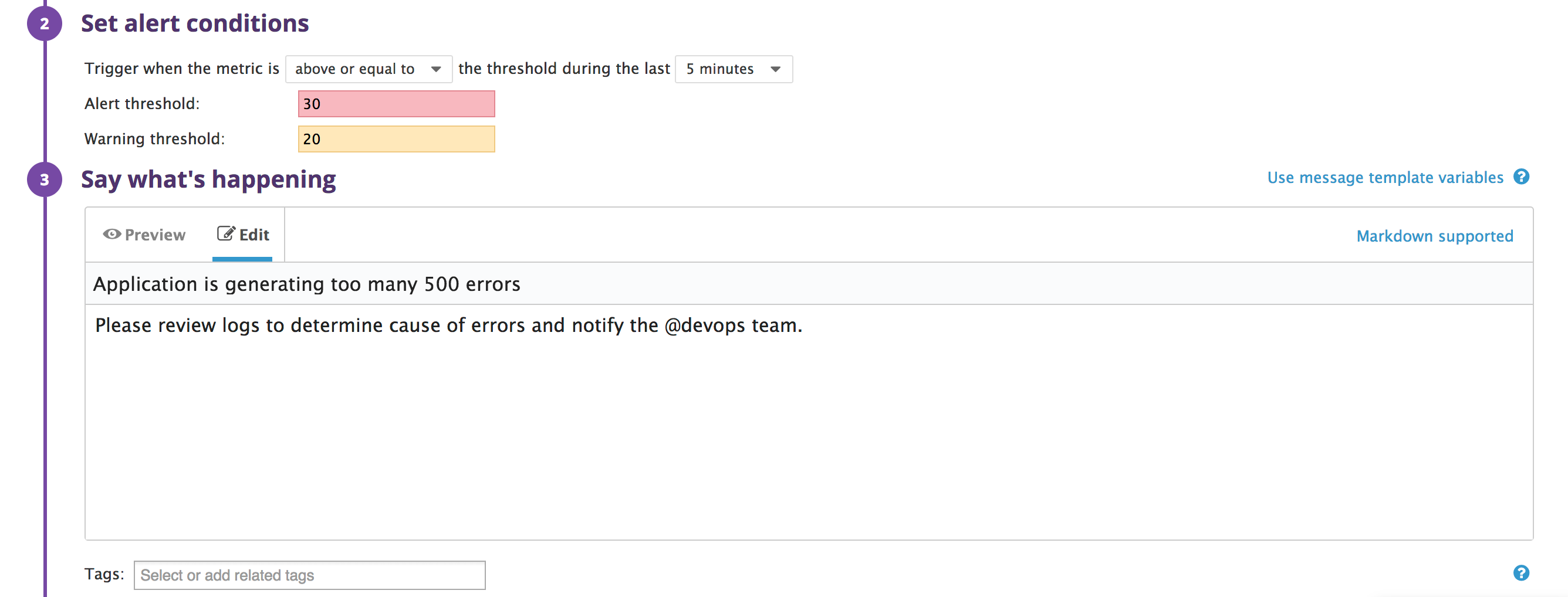
Task: Click the yellow Warning threshold field
Action: tap(396, 140)
